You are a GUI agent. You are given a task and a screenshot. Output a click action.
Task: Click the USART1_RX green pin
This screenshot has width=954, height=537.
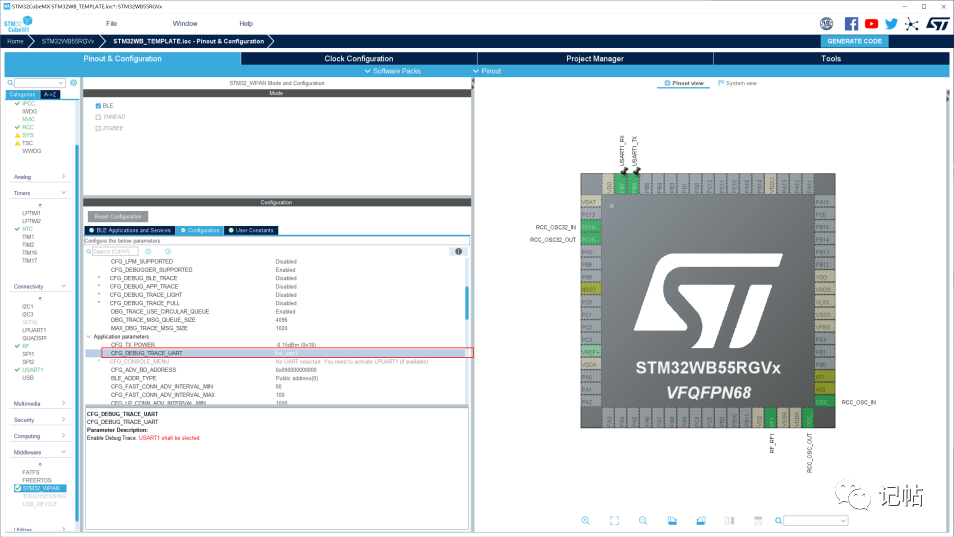click(x=622, y=184)
